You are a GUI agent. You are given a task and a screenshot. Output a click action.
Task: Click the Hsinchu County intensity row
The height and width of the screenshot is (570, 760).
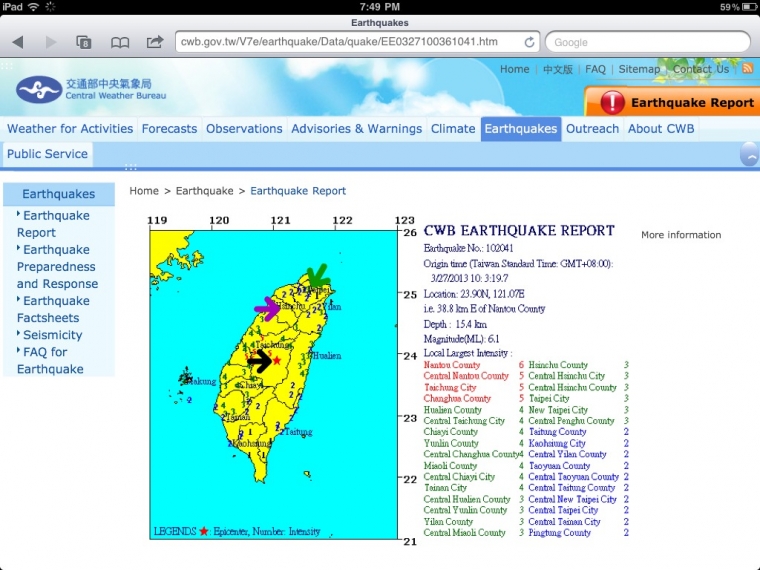pyautogui.click(x=579, y=365)
